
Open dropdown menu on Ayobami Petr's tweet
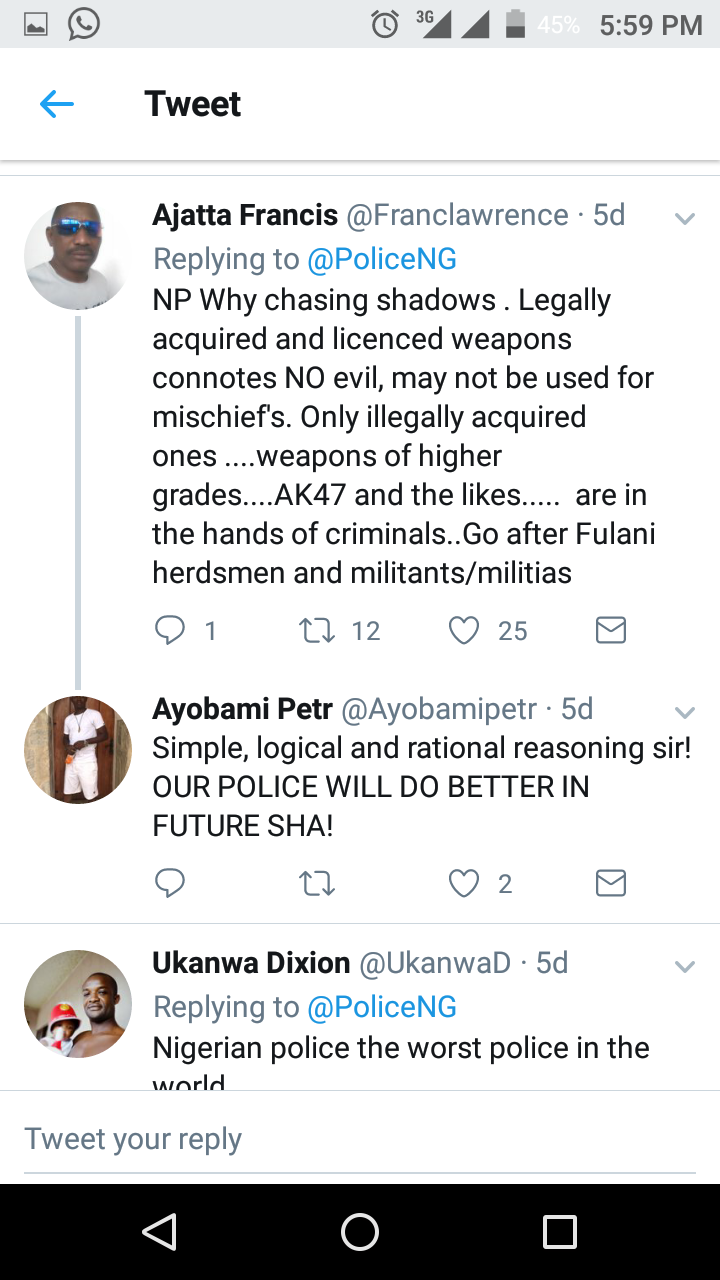tap(685, 712)
